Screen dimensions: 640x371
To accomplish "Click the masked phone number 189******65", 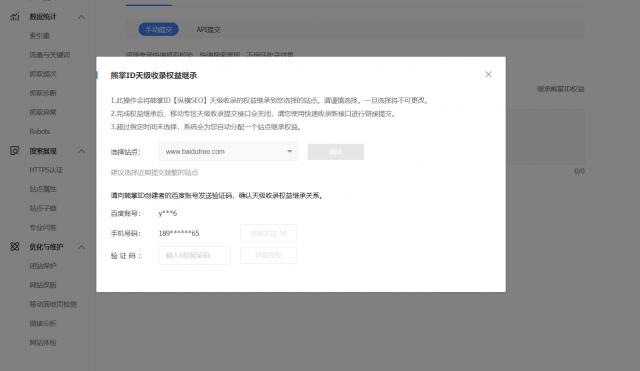I will (179, 233).
